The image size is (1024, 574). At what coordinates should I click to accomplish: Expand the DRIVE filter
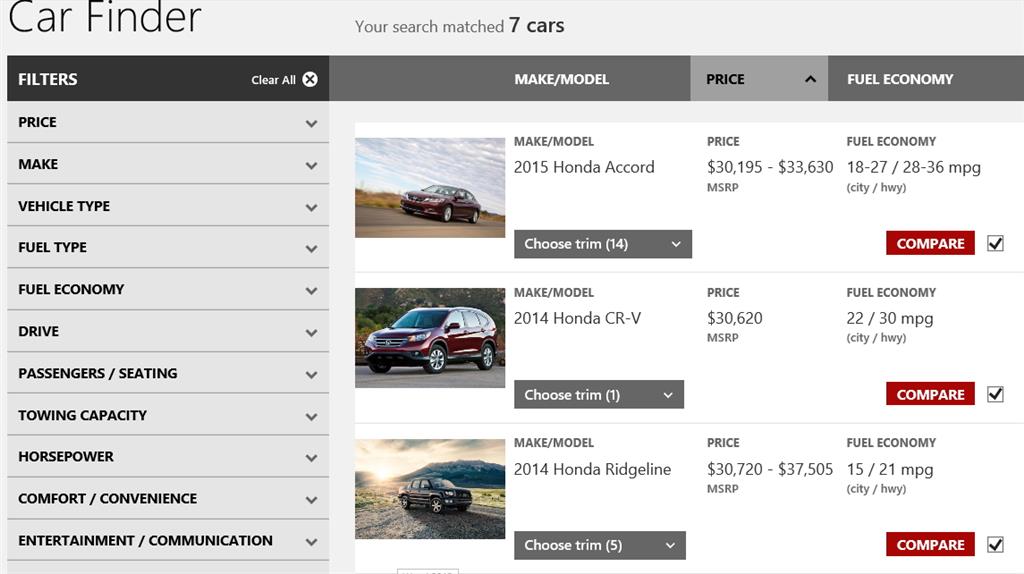coord(168,331)
